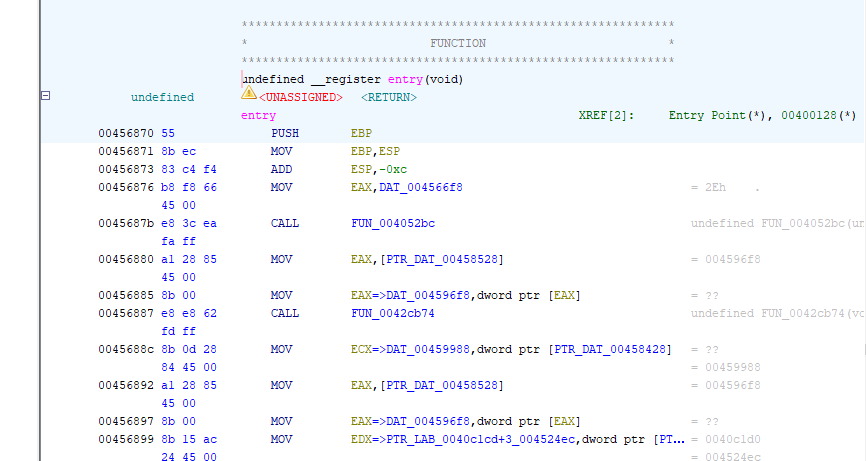
Task: Collapse the entry function using the minus box
Action: click(44, 95)
